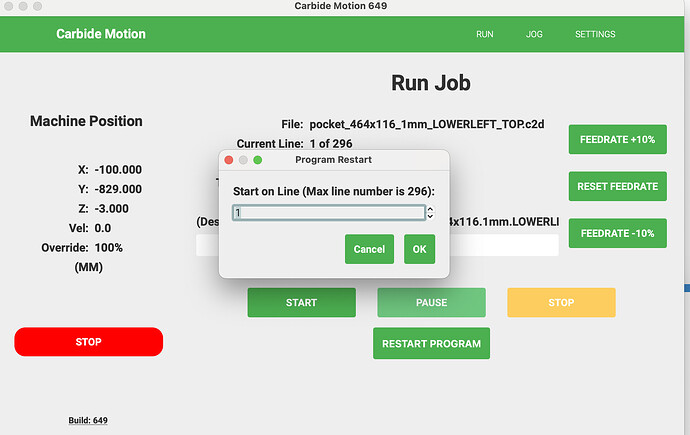Increase feedrate with FEEDRATE +10% button
Screen dimensions: 690x435
pyautogui.click(x=617, y=140)
